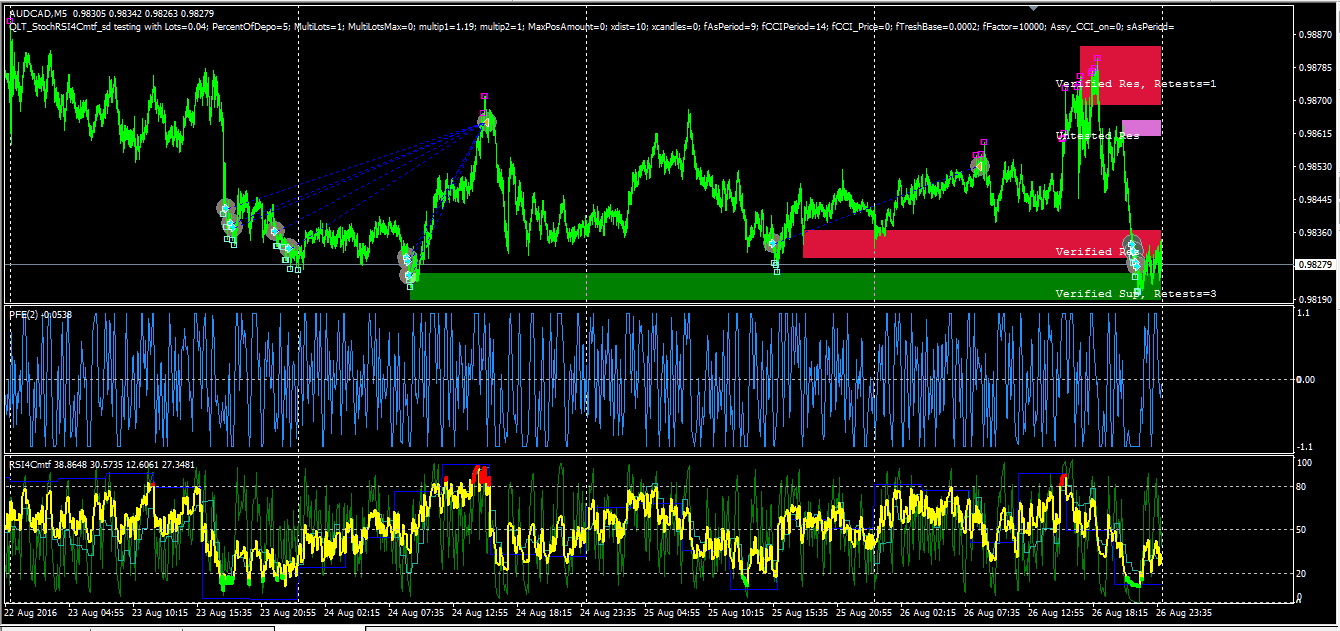Viewport: 1340px width, 631px height.
Task: Click the '25 Aug 04:55' time label
Action: (x=670, y=612)
